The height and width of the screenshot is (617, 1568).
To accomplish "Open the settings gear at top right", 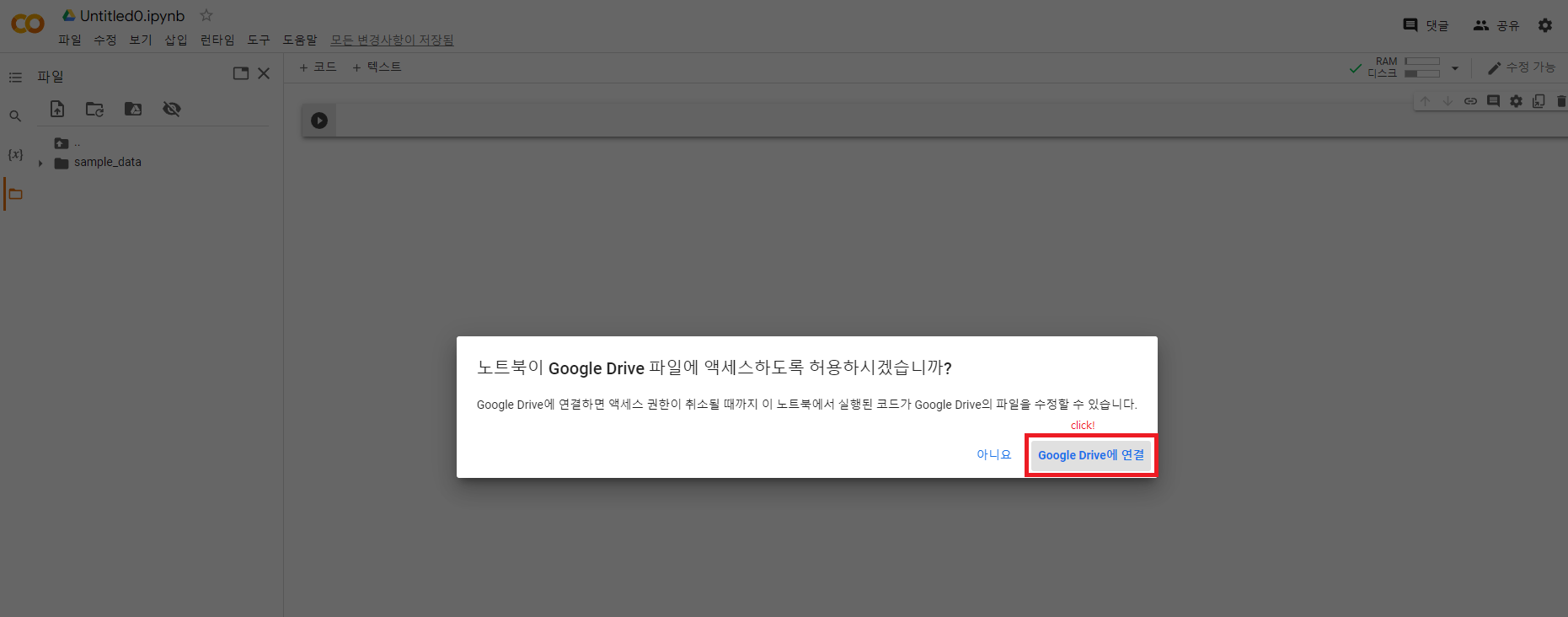I will pos(1545,25).
